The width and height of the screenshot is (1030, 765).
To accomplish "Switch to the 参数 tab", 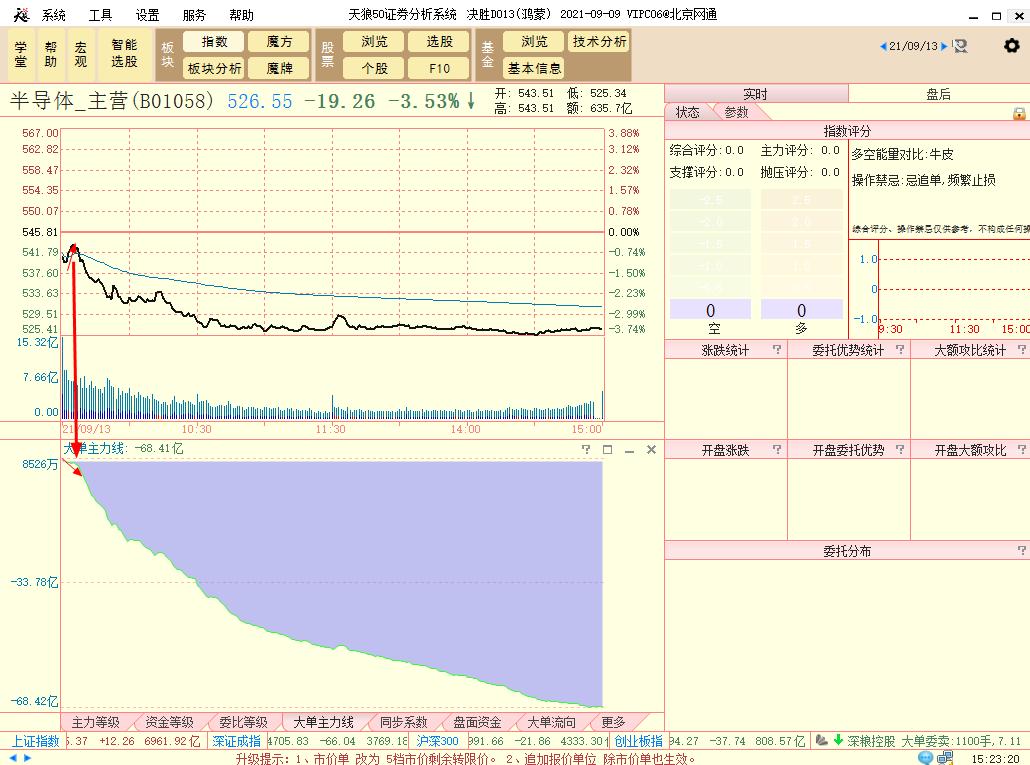I will 738,112.
